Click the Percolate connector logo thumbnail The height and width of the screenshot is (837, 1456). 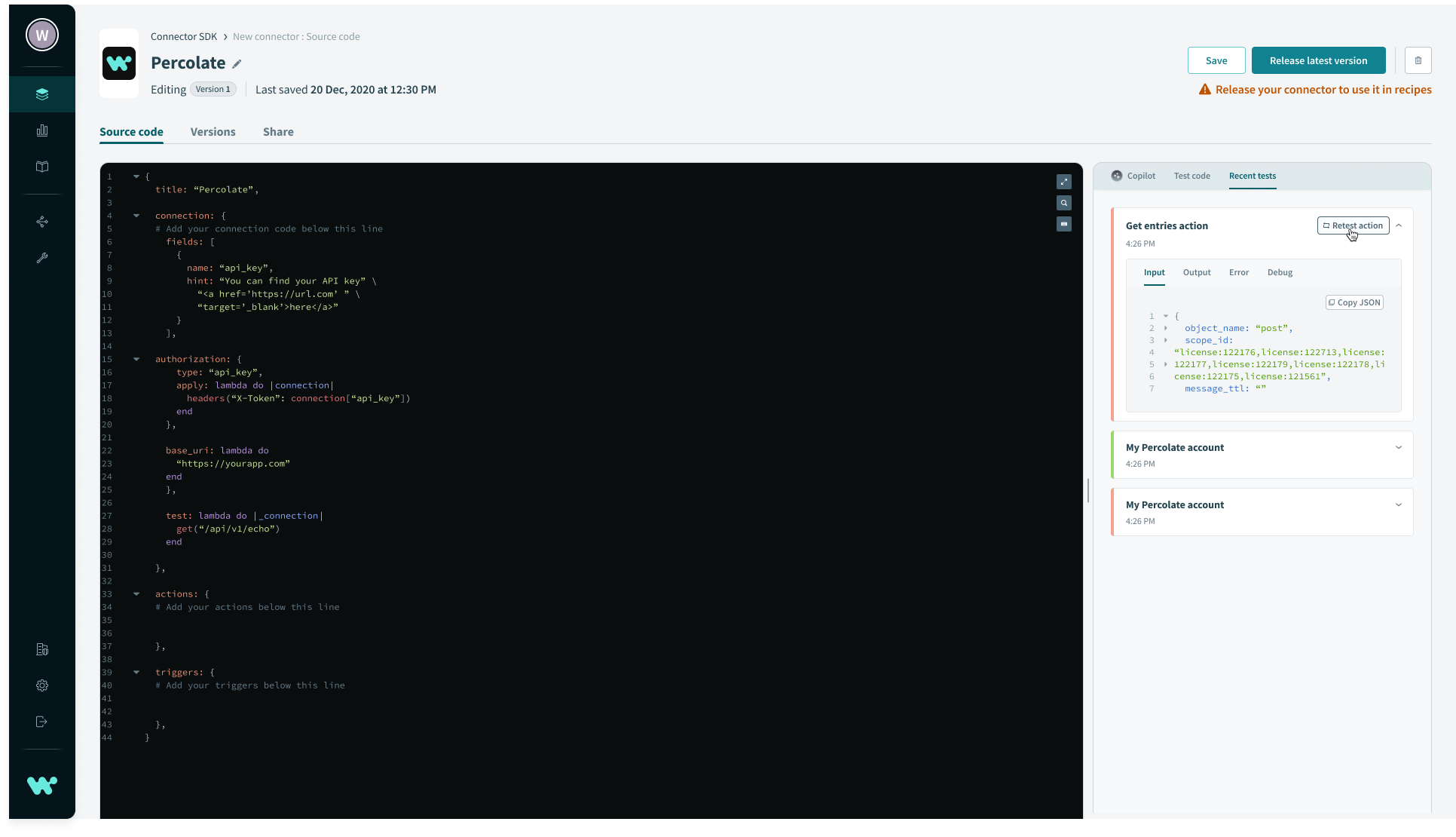(x=119, y=63)
